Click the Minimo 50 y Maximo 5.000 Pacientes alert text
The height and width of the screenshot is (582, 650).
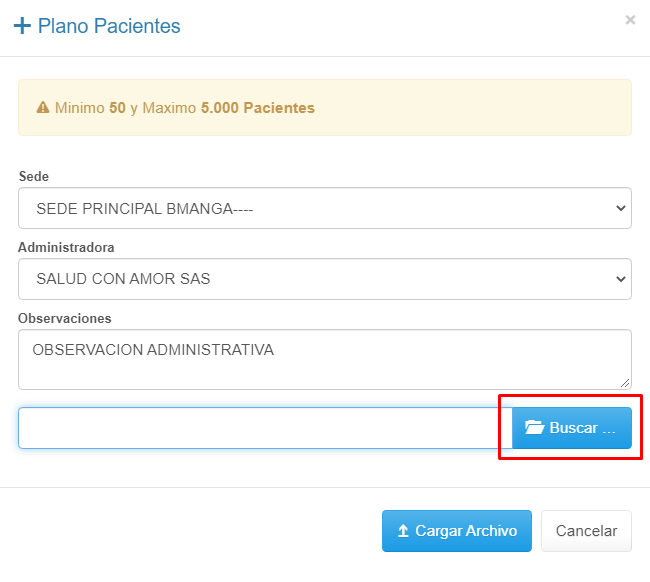(185, 108)
